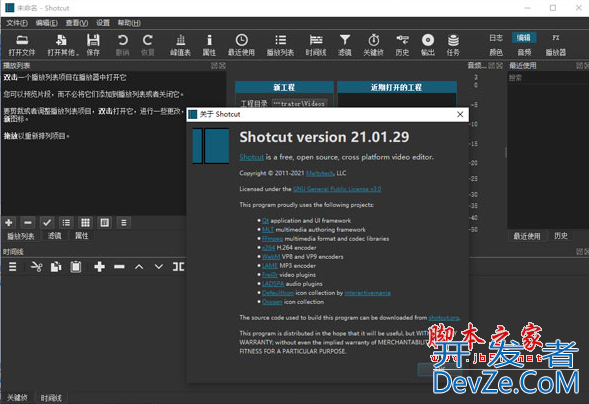The image size is (589, 404).
Task: Open the 文件 menu
Action: click(17, 23)
